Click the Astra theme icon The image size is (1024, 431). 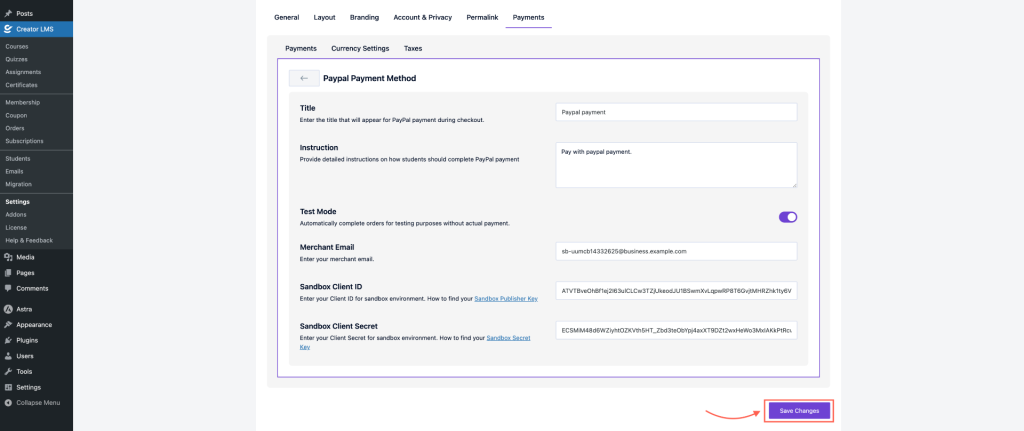[9, 309]
